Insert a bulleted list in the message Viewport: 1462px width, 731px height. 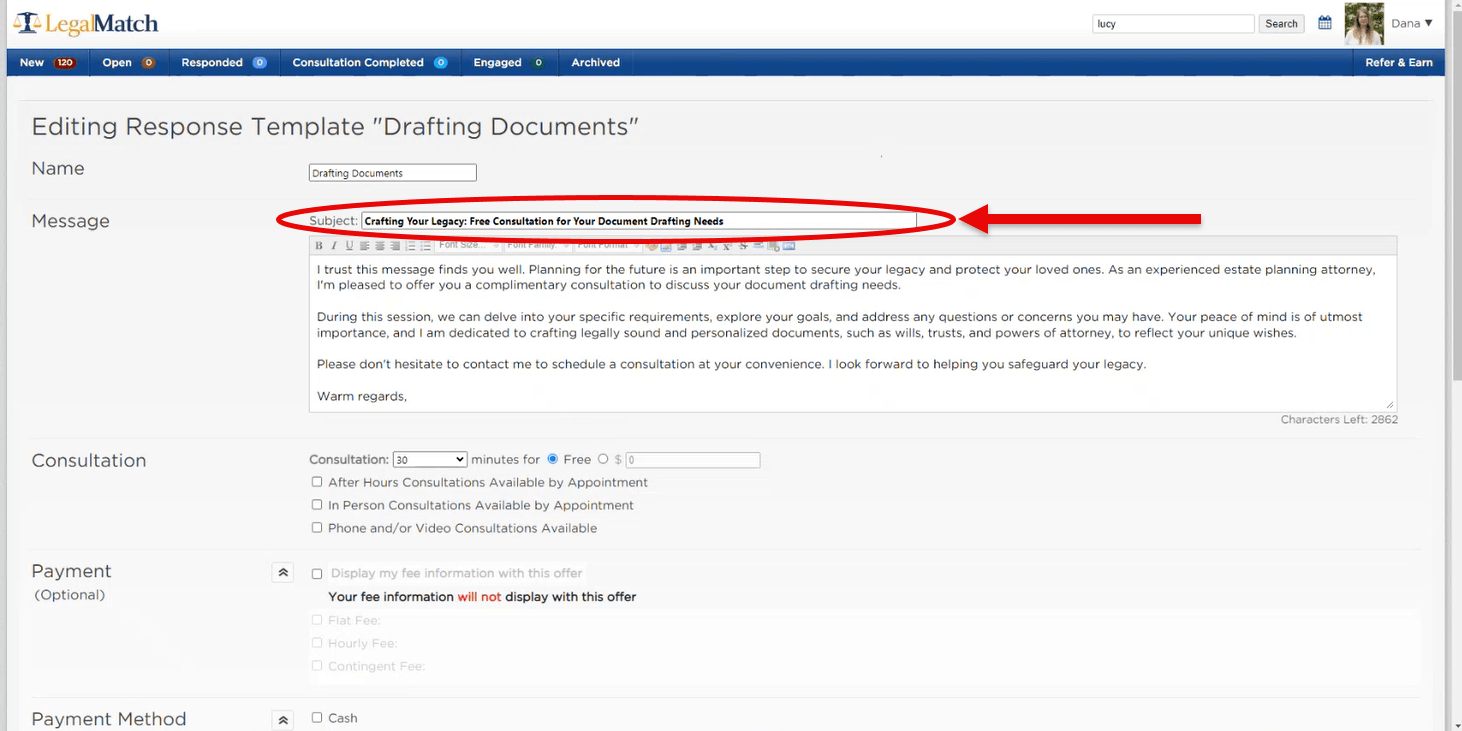coord(426,246)
